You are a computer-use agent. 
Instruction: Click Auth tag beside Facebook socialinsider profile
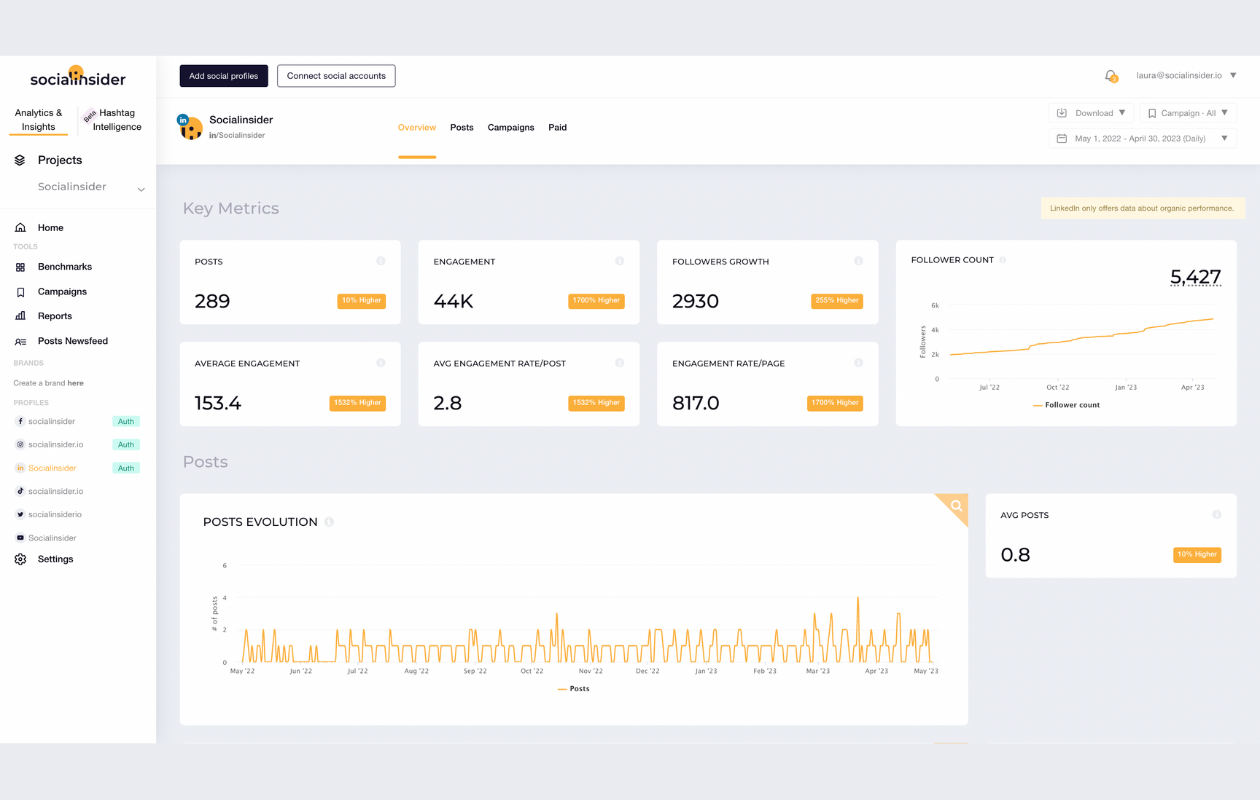pyautogui.click(x=126, y=422)
